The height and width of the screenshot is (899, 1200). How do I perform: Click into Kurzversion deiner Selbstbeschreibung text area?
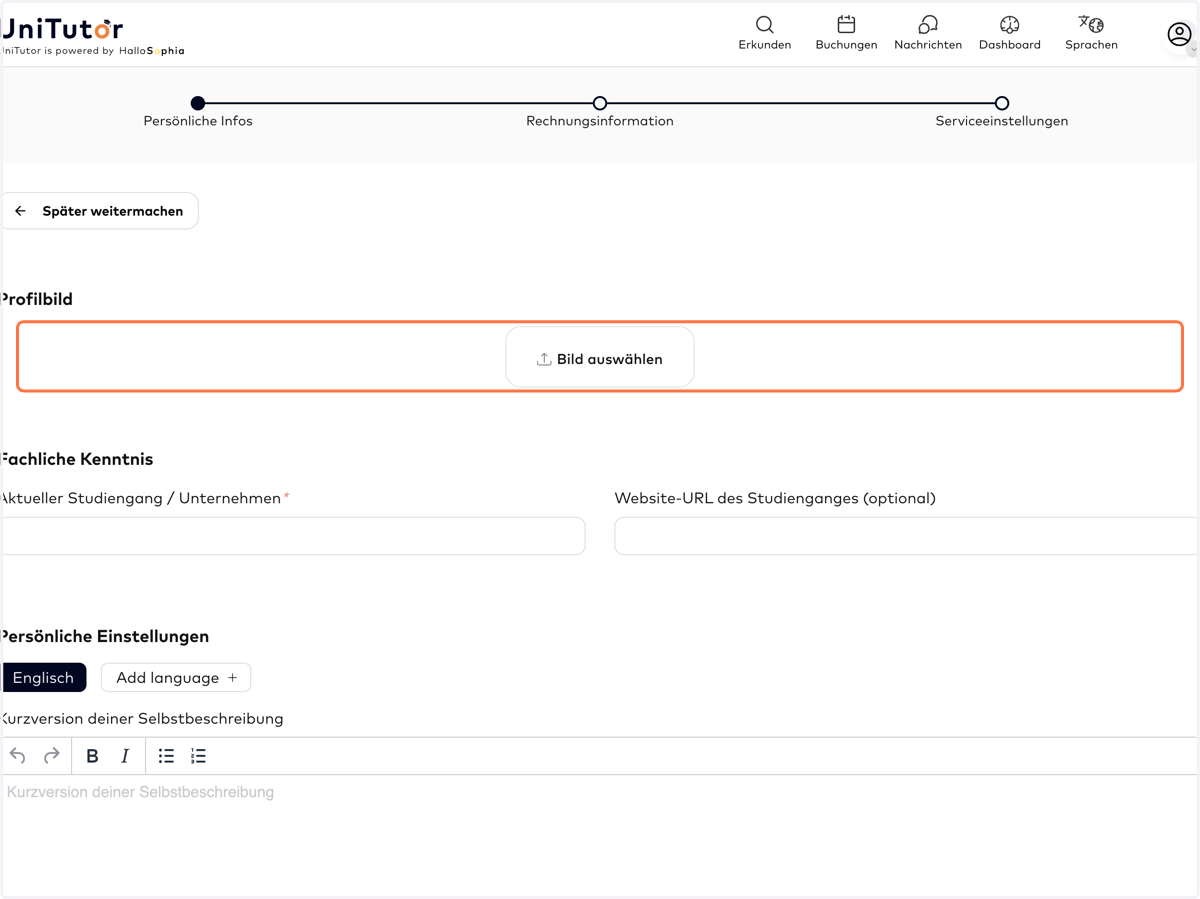coord(600,835)
